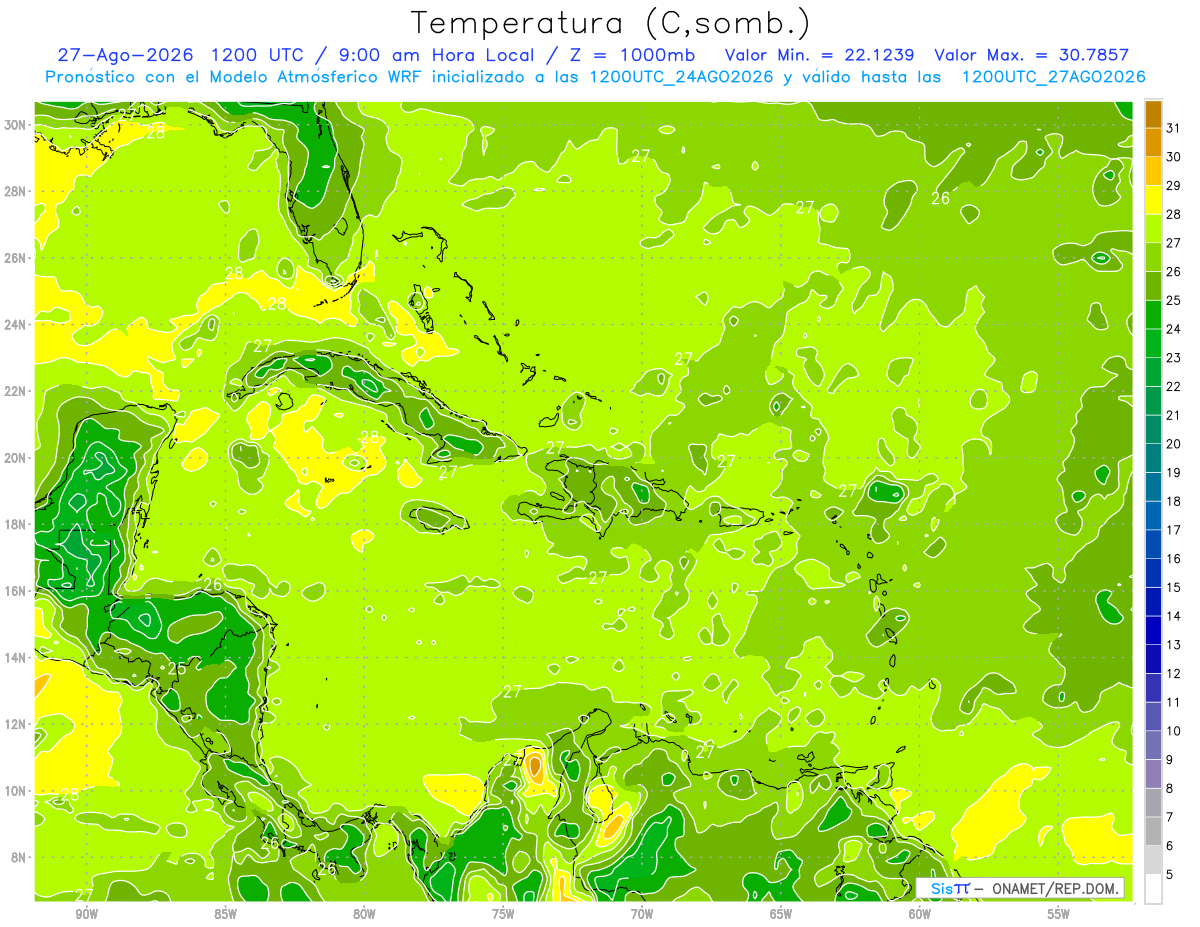This screenshot has height=927, width=1200.
Task: Click the legend value '24'
Action: click(x=1174, y=328)
